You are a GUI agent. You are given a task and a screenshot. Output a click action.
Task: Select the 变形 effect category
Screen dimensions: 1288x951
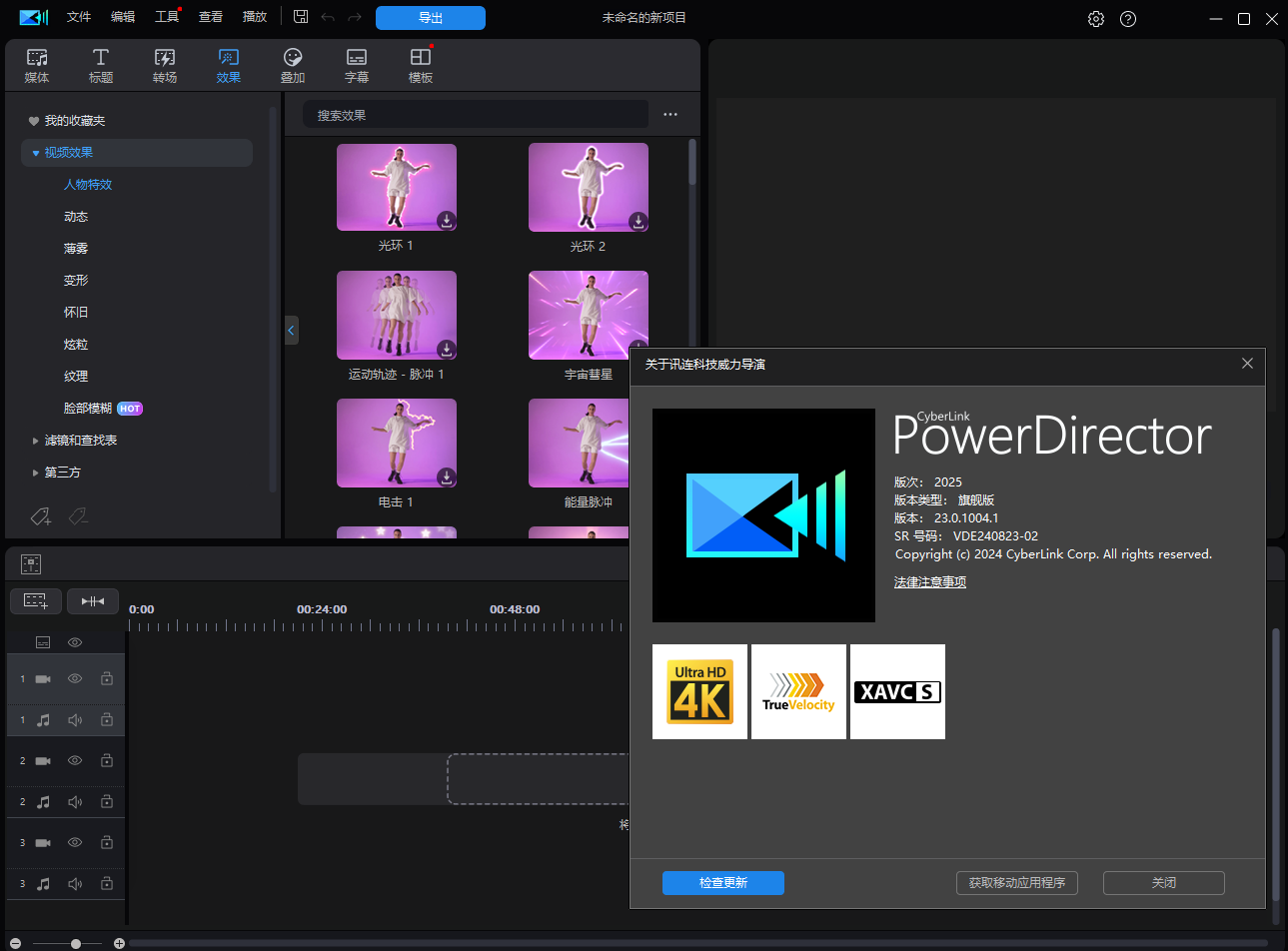(76, 281)
